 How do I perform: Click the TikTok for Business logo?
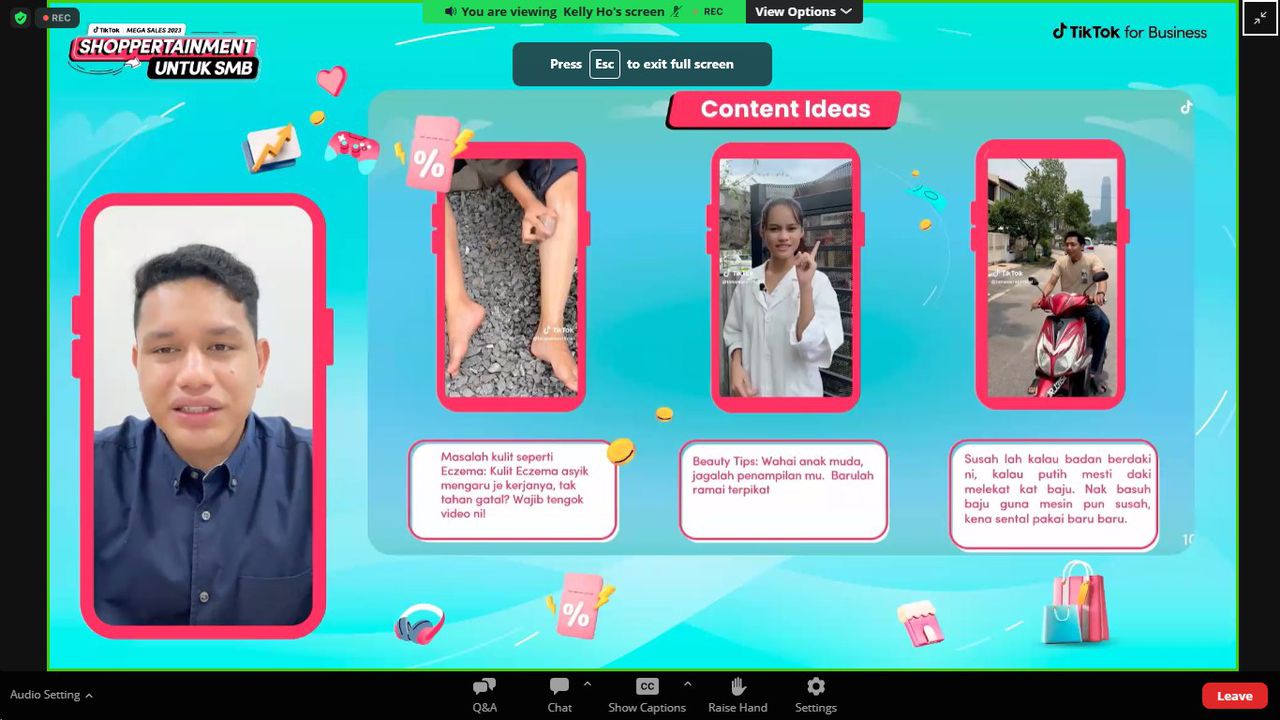click(1129, 32)
